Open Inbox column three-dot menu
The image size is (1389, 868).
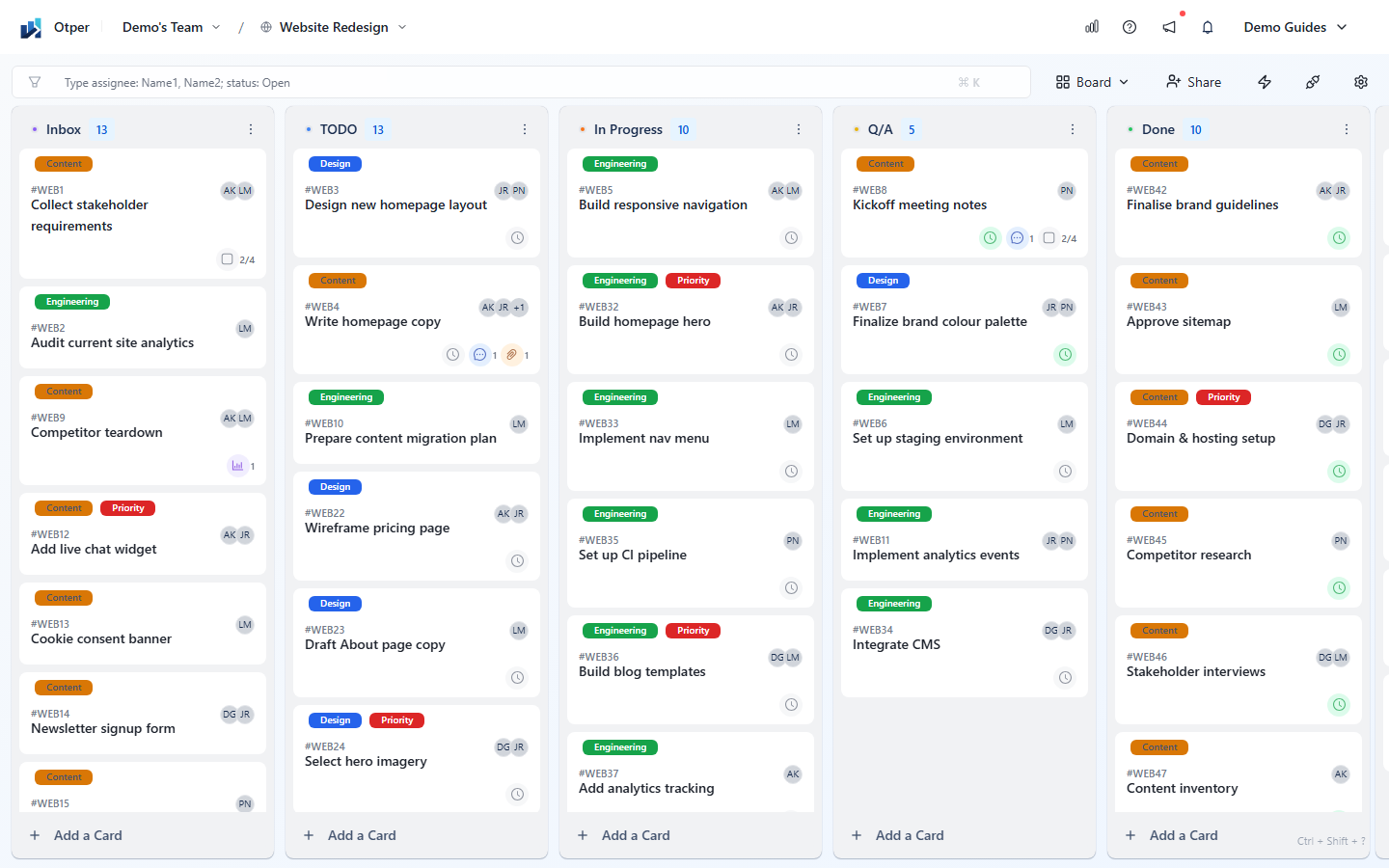click(x=251, y=129)
